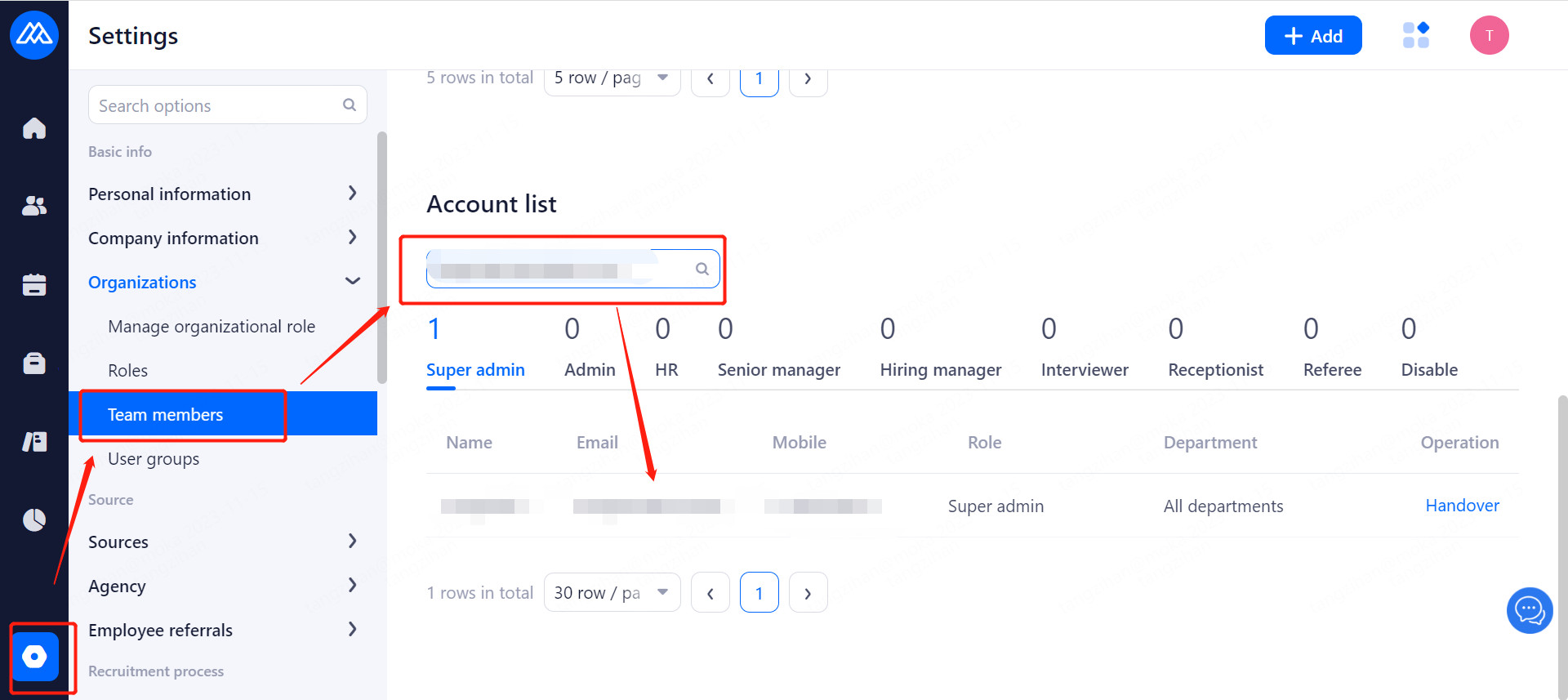Open the calendar icon in sidebar

(34, 284)
